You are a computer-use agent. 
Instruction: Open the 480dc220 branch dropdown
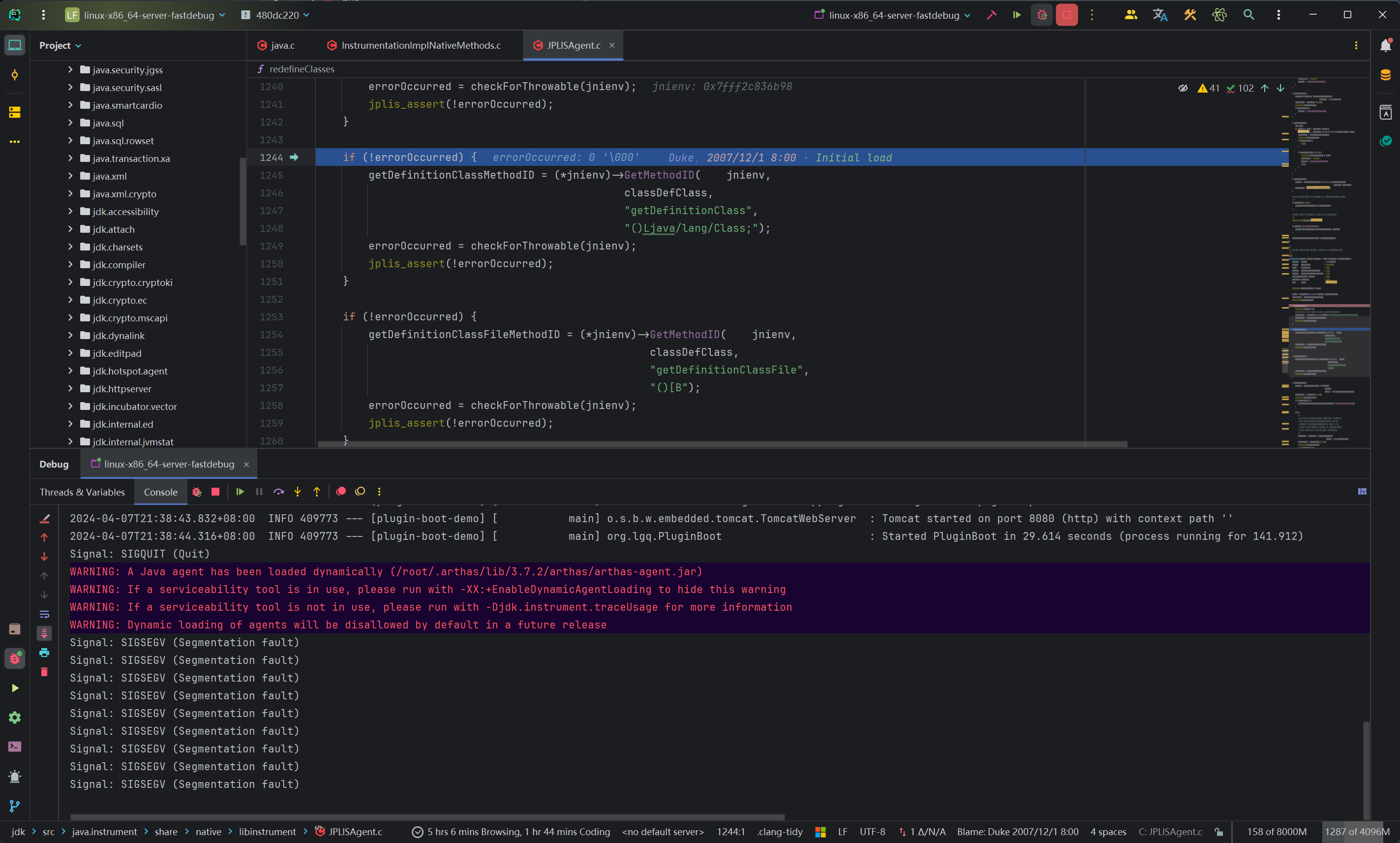tap(276, 15)
